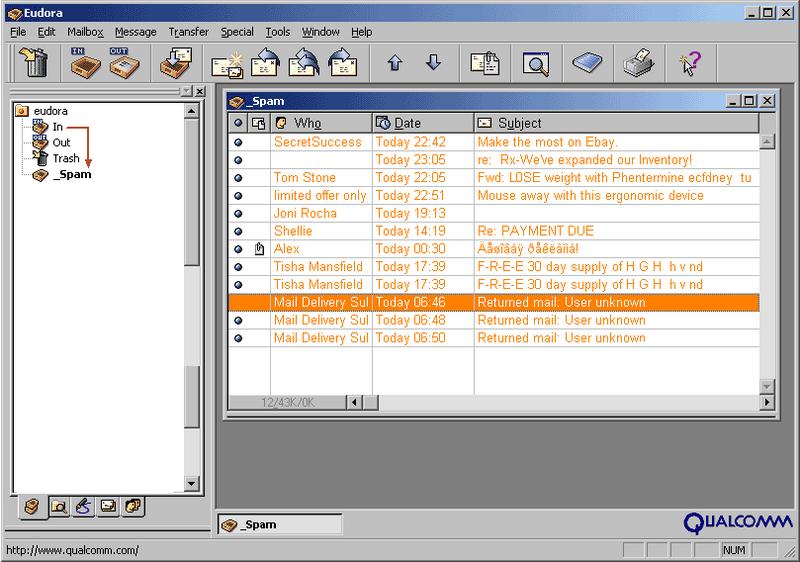Screen dimensions: 800x562
Task: Click the attachment icon on Alex's message
Action: 259,249
